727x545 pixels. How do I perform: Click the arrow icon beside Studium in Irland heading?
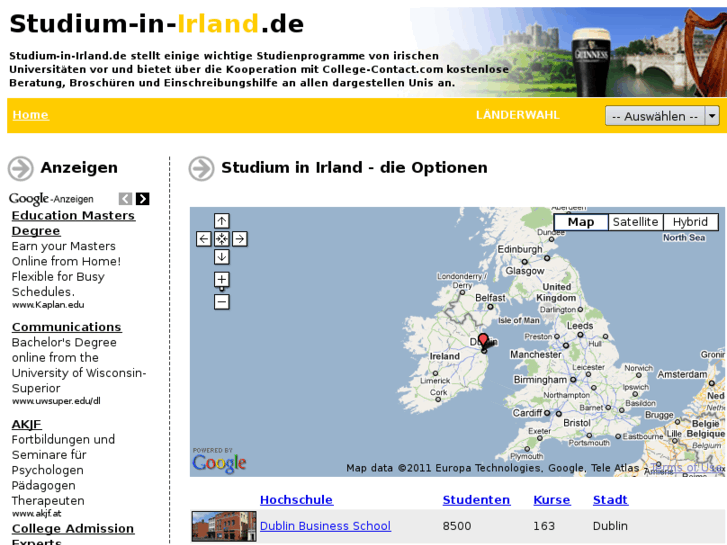click(201, 168)
